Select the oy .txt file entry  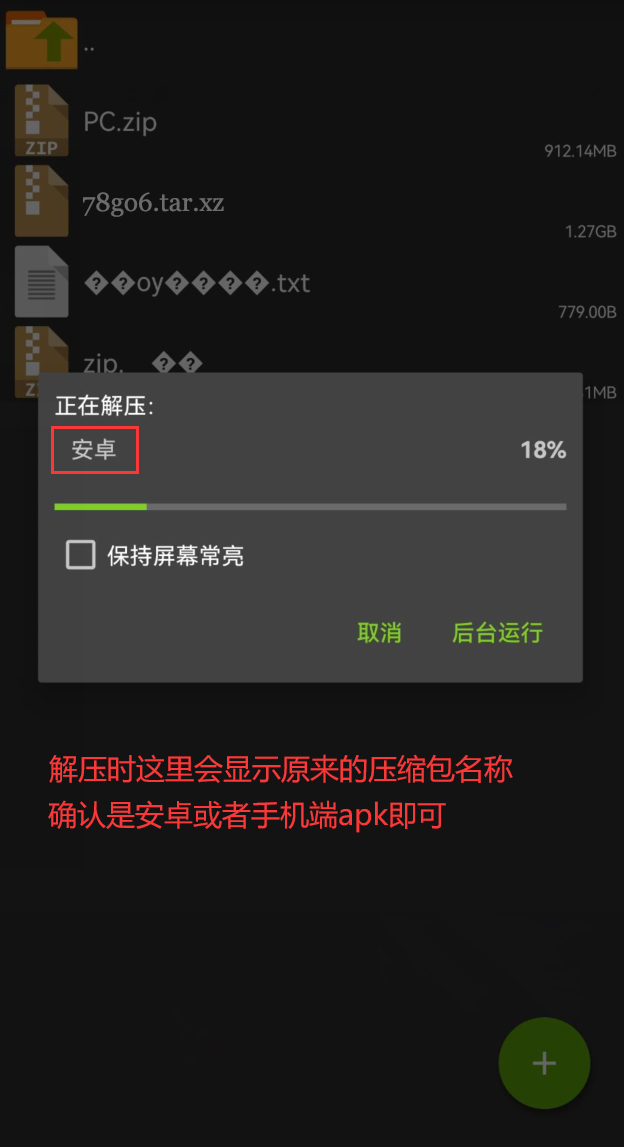[x=197, y=283]
